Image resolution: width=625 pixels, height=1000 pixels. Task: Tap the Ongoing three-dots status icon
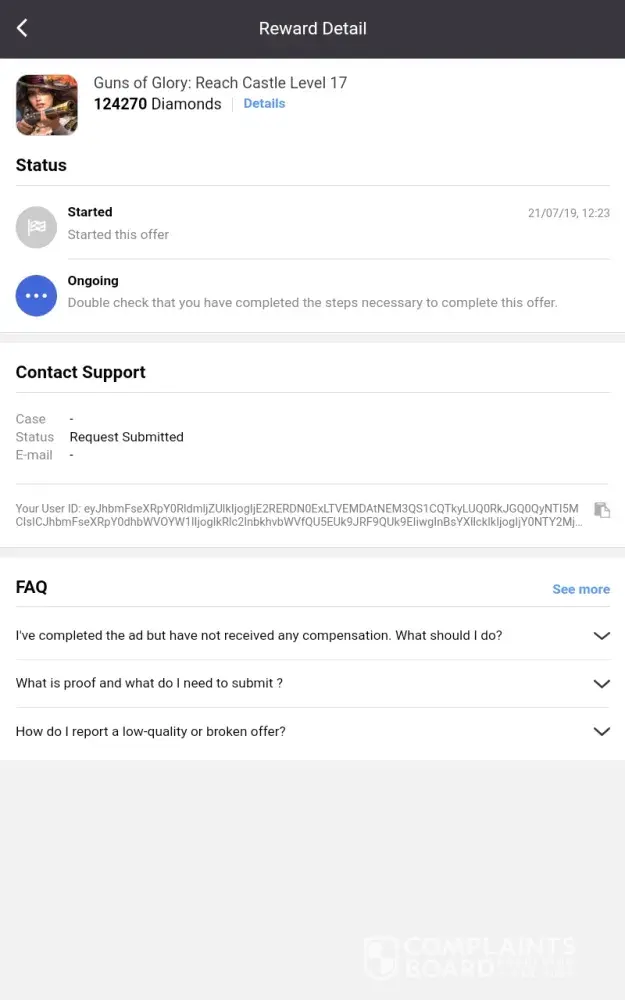coord(36,296)
